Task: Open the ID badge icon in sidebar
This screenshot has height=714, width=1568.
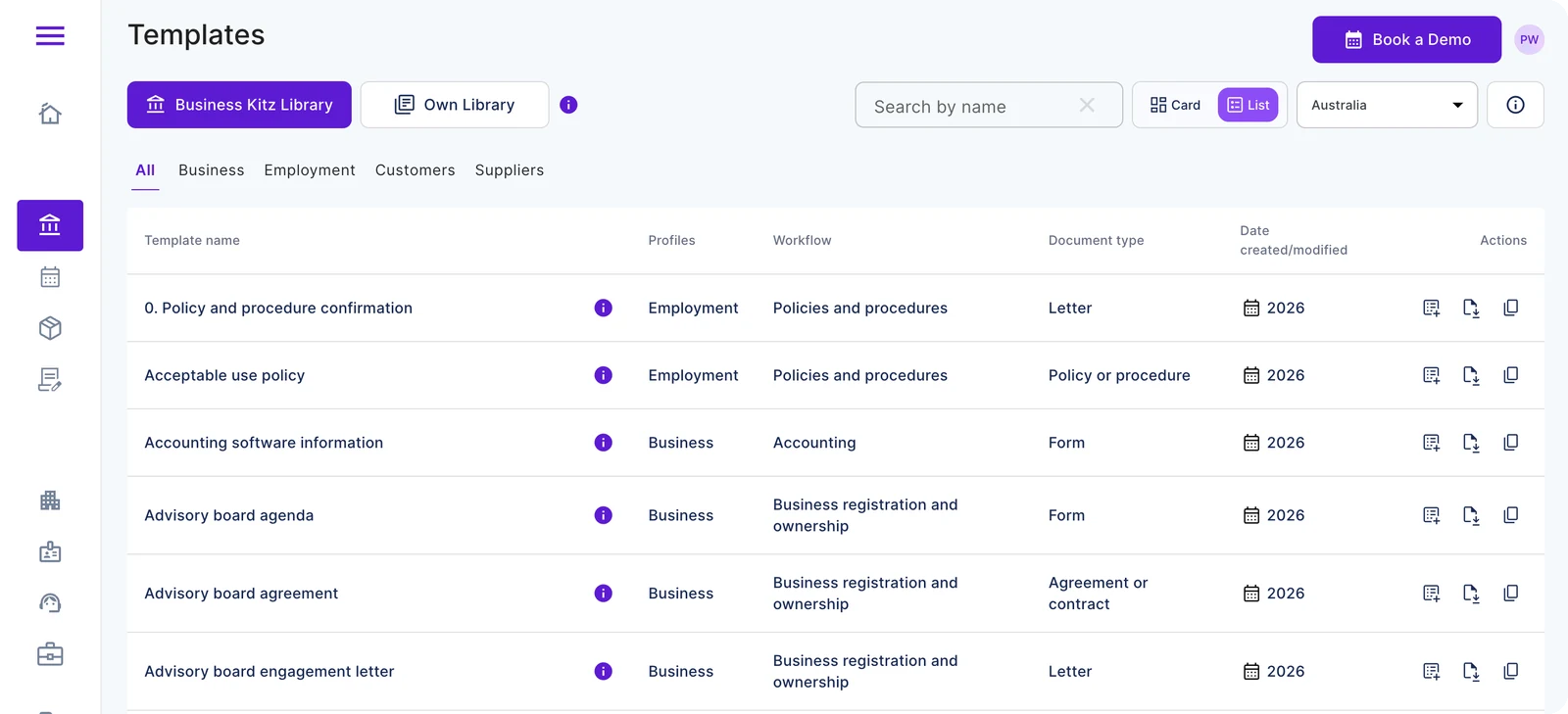Action: click(x=50, y=552)
